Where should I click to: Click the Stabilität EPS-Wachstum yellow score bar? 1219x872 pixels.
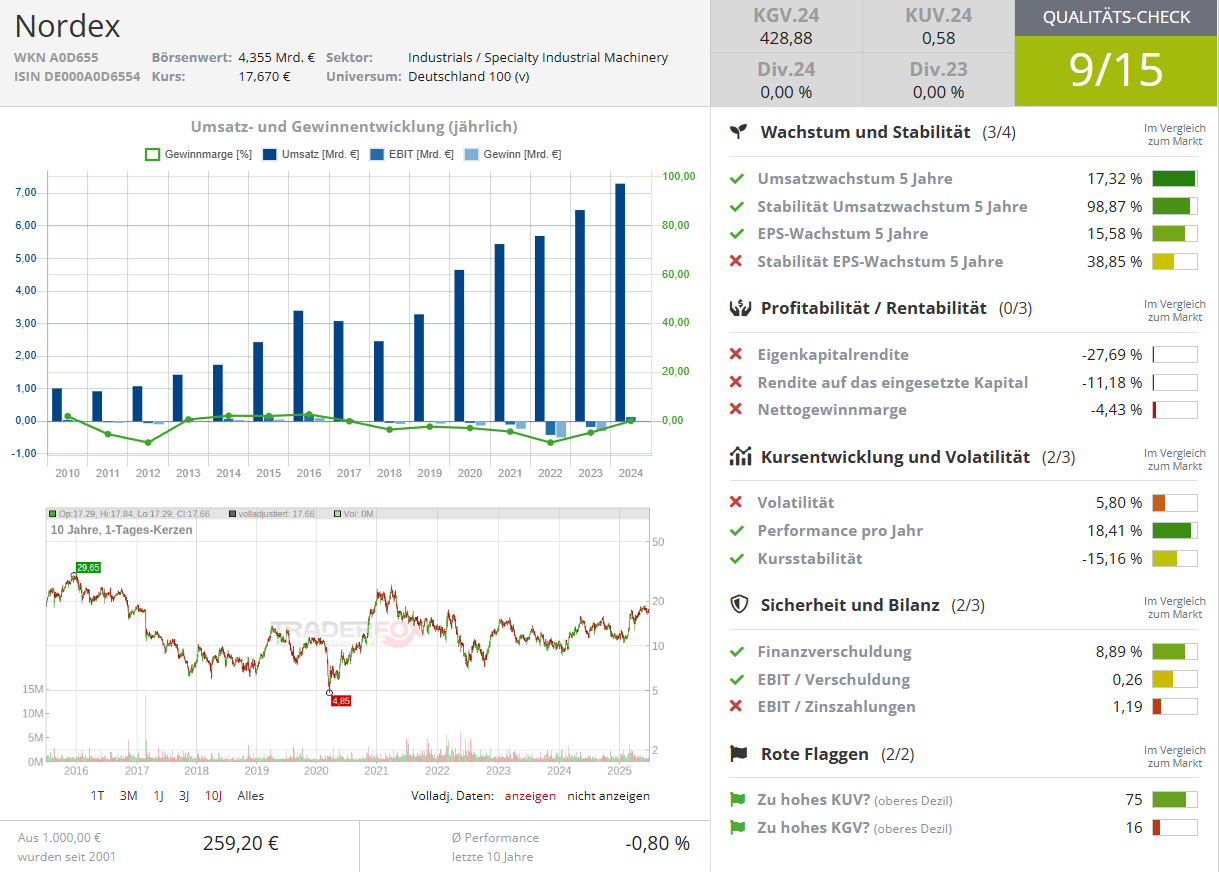[x=1175, y=261]
